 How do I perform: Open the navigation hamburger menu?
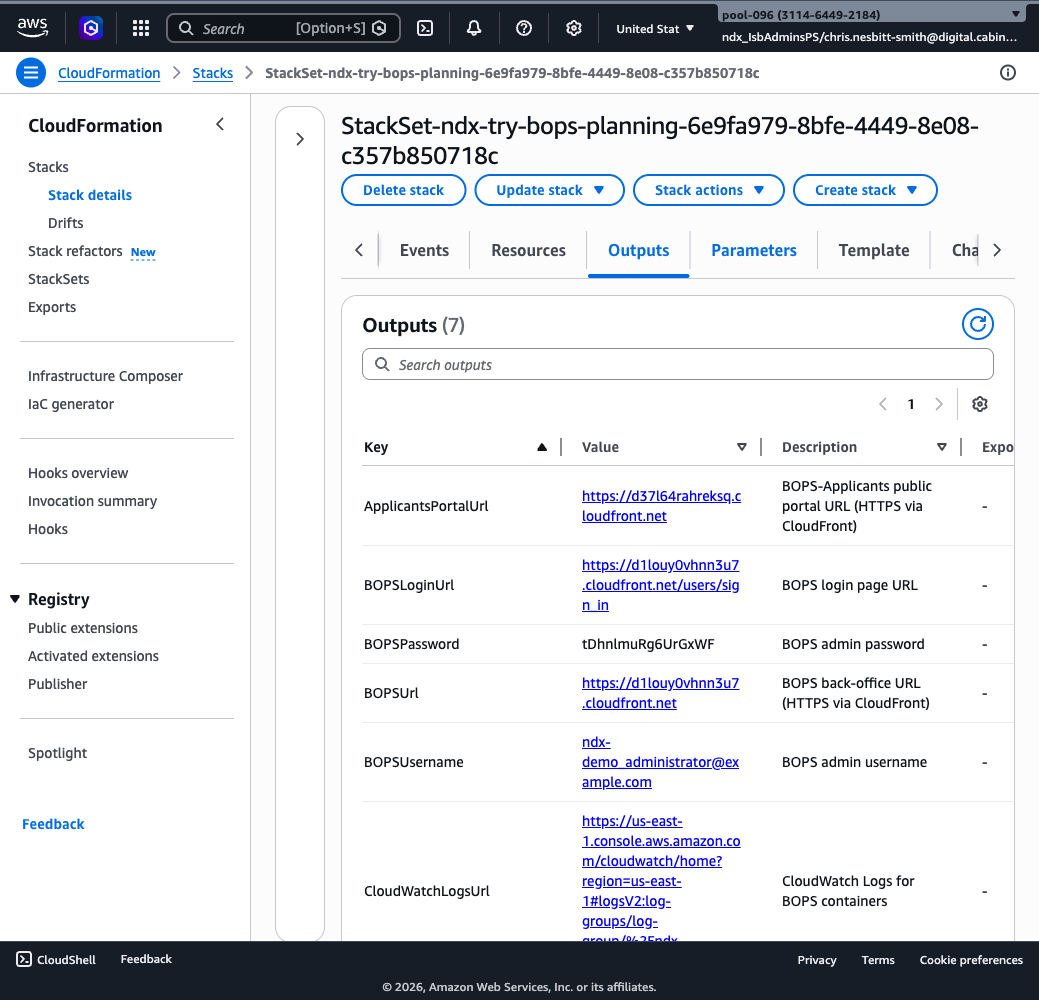coord(30,72)
